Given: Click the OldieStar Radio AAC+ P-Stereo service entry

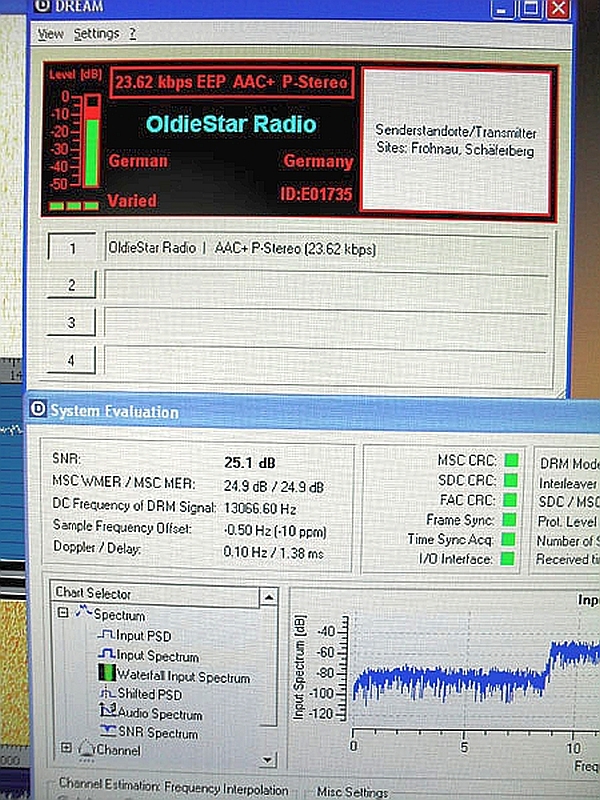Looking at the screenshot, I should tap(327, 248).
